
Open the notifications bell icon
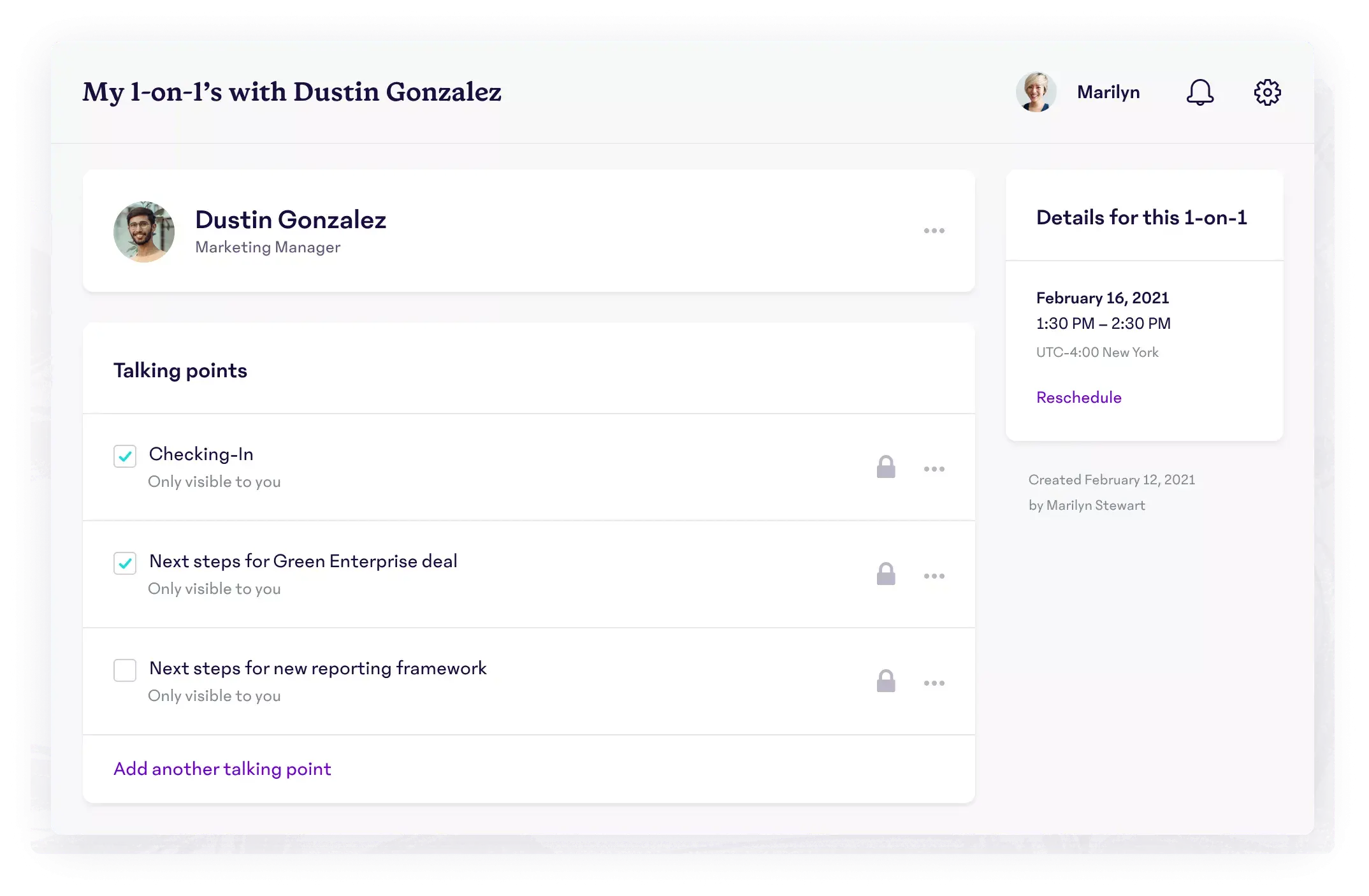pos(1199,92)
